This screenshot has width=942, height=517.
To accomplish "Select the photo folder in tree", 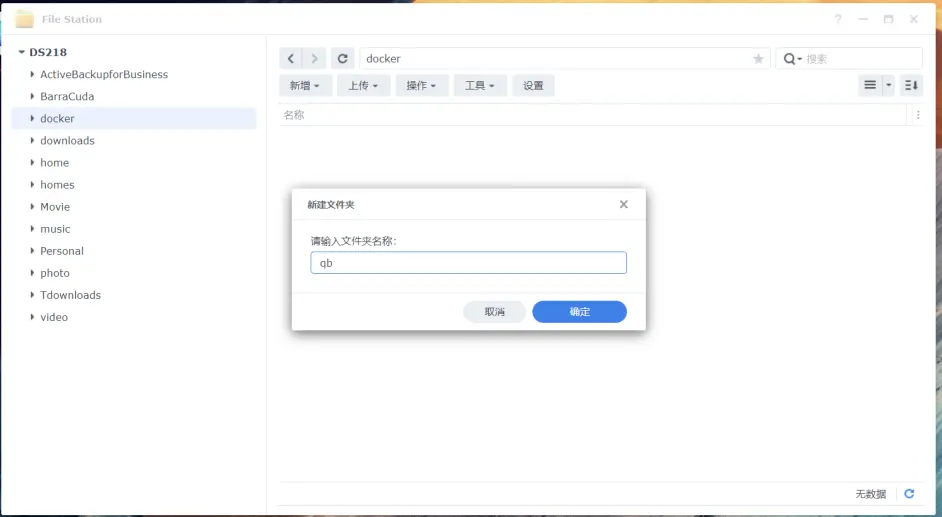I will (55, 273).
